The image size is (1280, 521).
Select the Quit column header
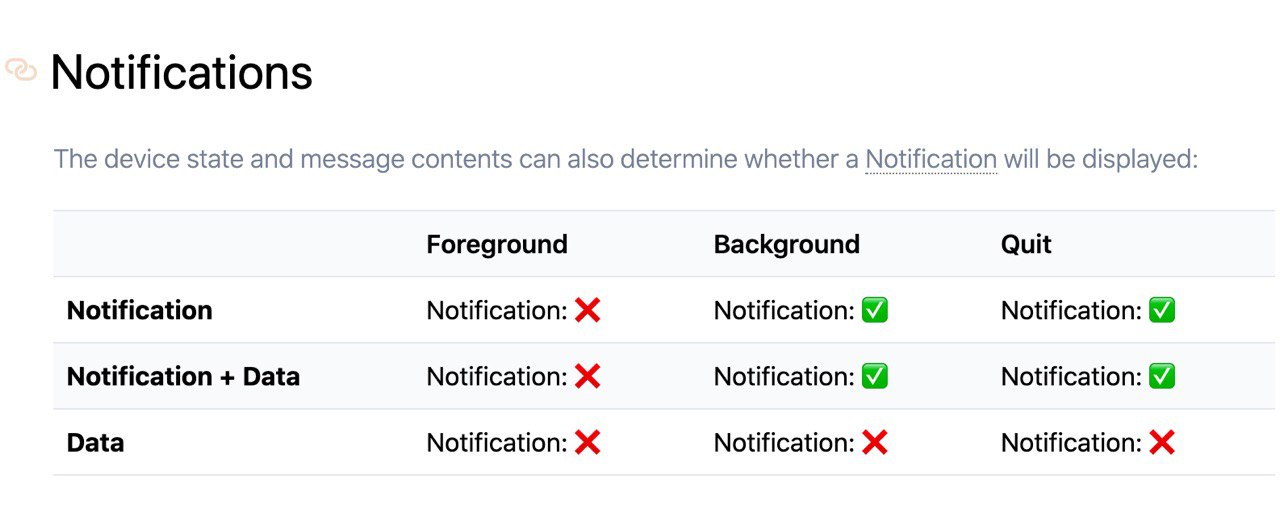[1026, 244]
